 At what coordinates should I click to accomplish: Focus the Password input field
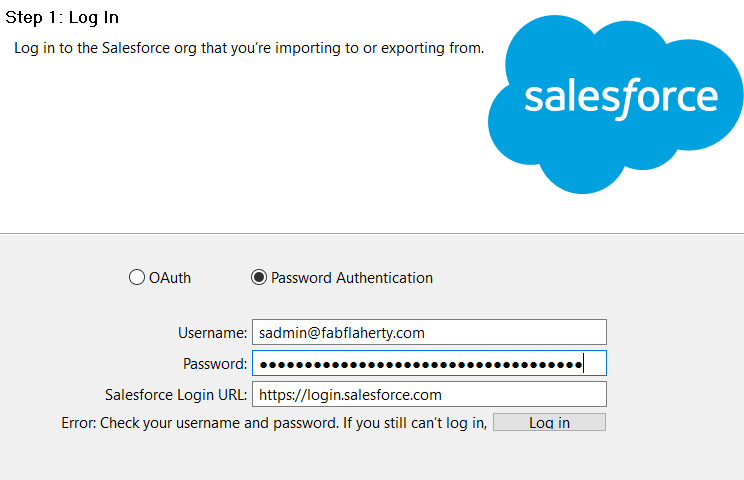pyautogui.click(x=429, y=363)
